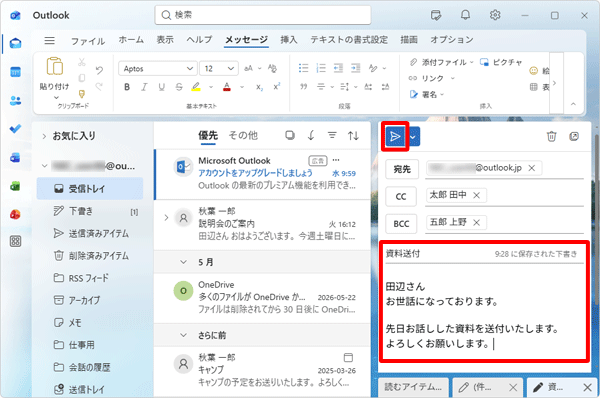
Task: Apply yellow text highlight color
Action: point(196,87)
